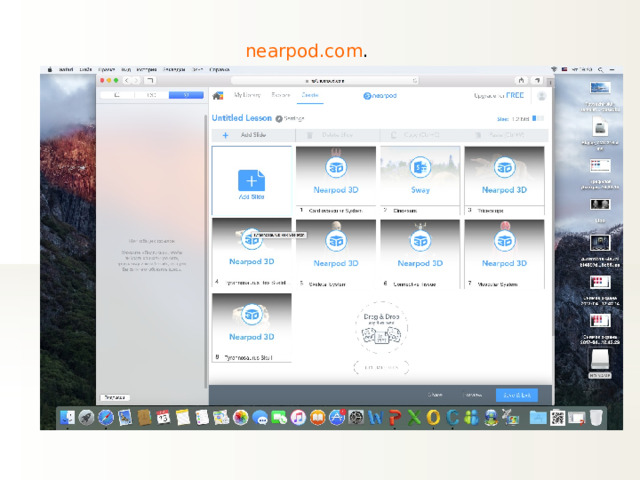Click the large Add Slide tile
640x480 pixels.
coord(251,181)
